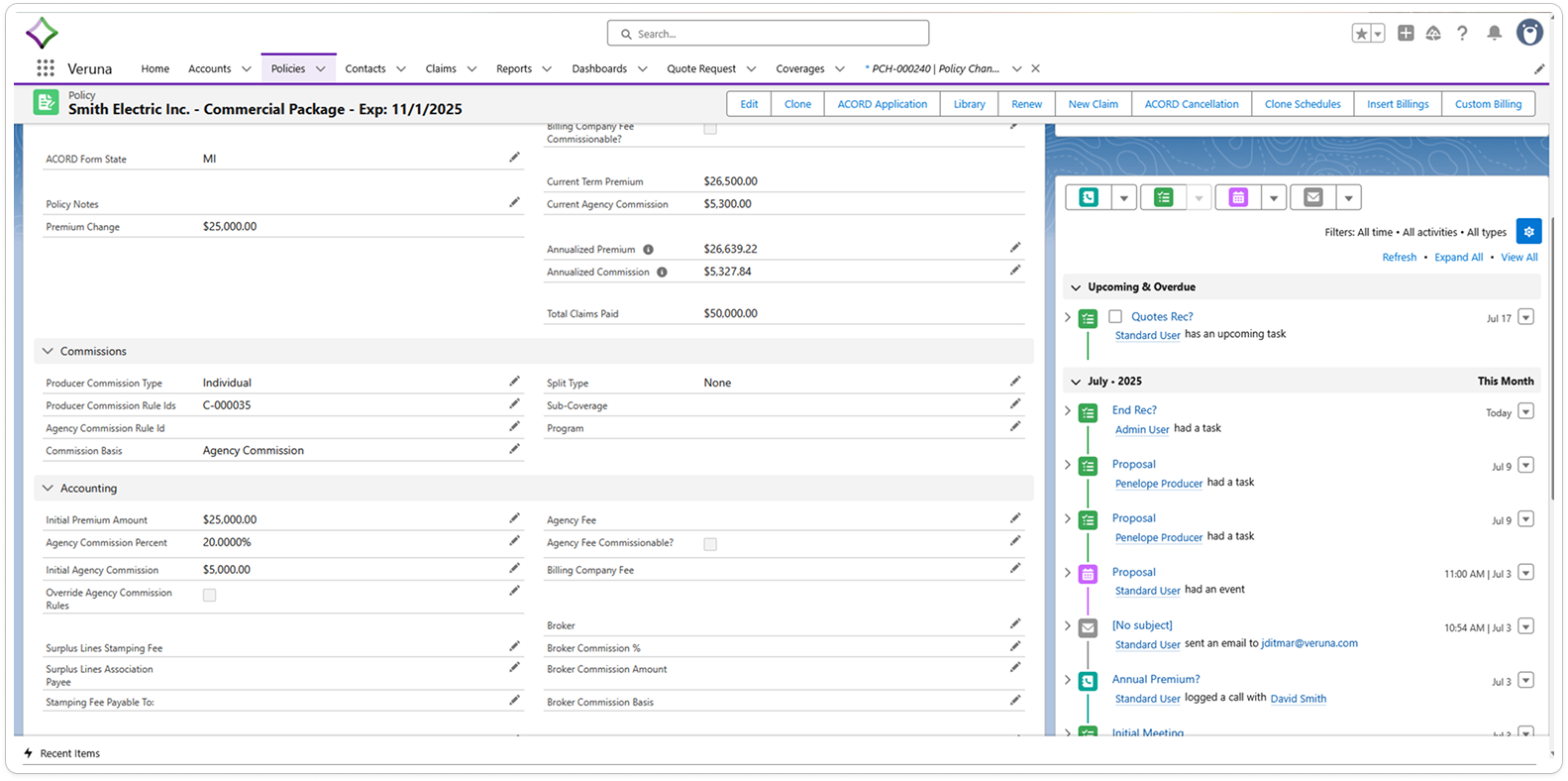This screenshot has height=781, width=1568.
Task: Open the activity timeline filter settings gear
Action: point(1528,232)
